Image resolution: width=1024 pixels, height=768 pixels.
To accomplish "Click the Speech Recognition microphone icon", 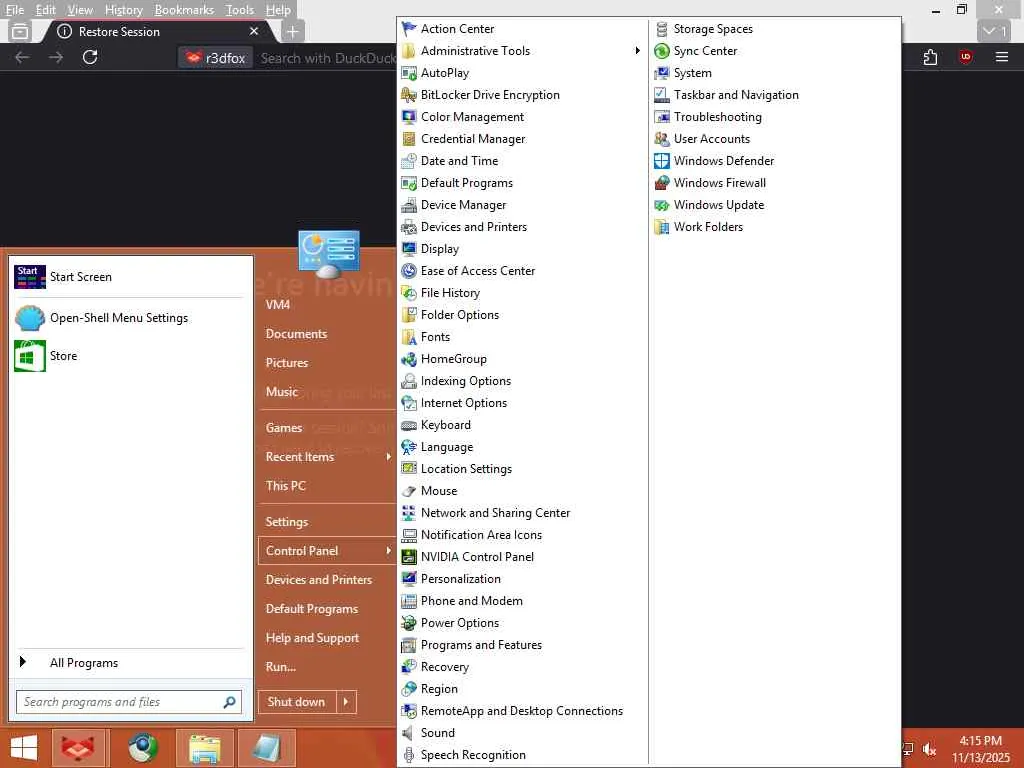I will 409,755.
